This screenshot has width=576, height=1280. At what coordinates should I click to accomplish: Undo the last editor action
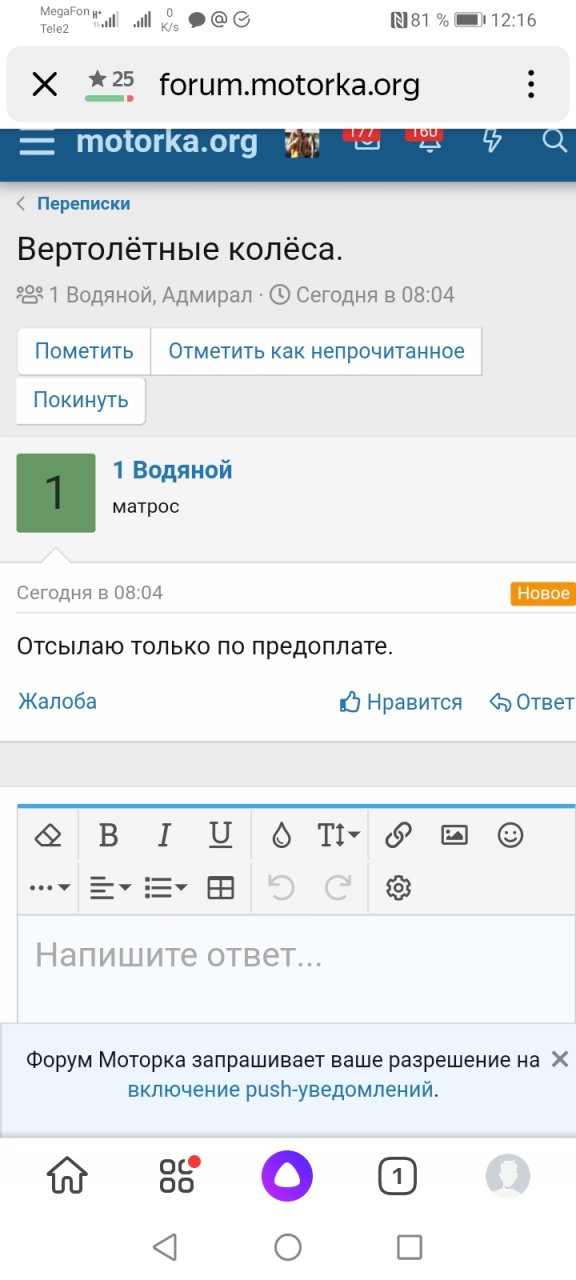[x=281, y=887]
